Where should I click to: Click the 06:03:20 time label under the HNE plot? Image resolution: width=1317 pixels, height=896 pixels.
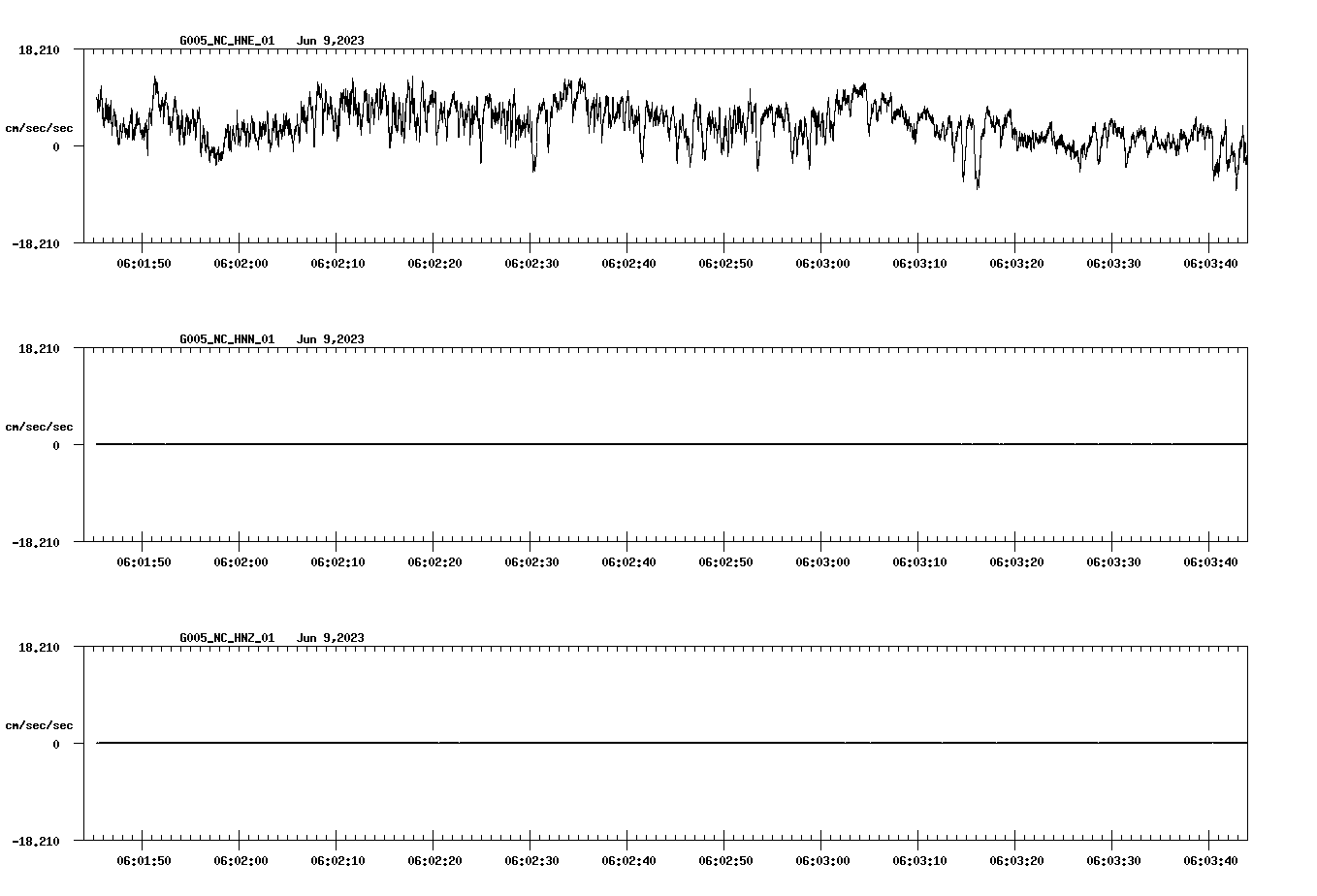tap(1016, 264)
